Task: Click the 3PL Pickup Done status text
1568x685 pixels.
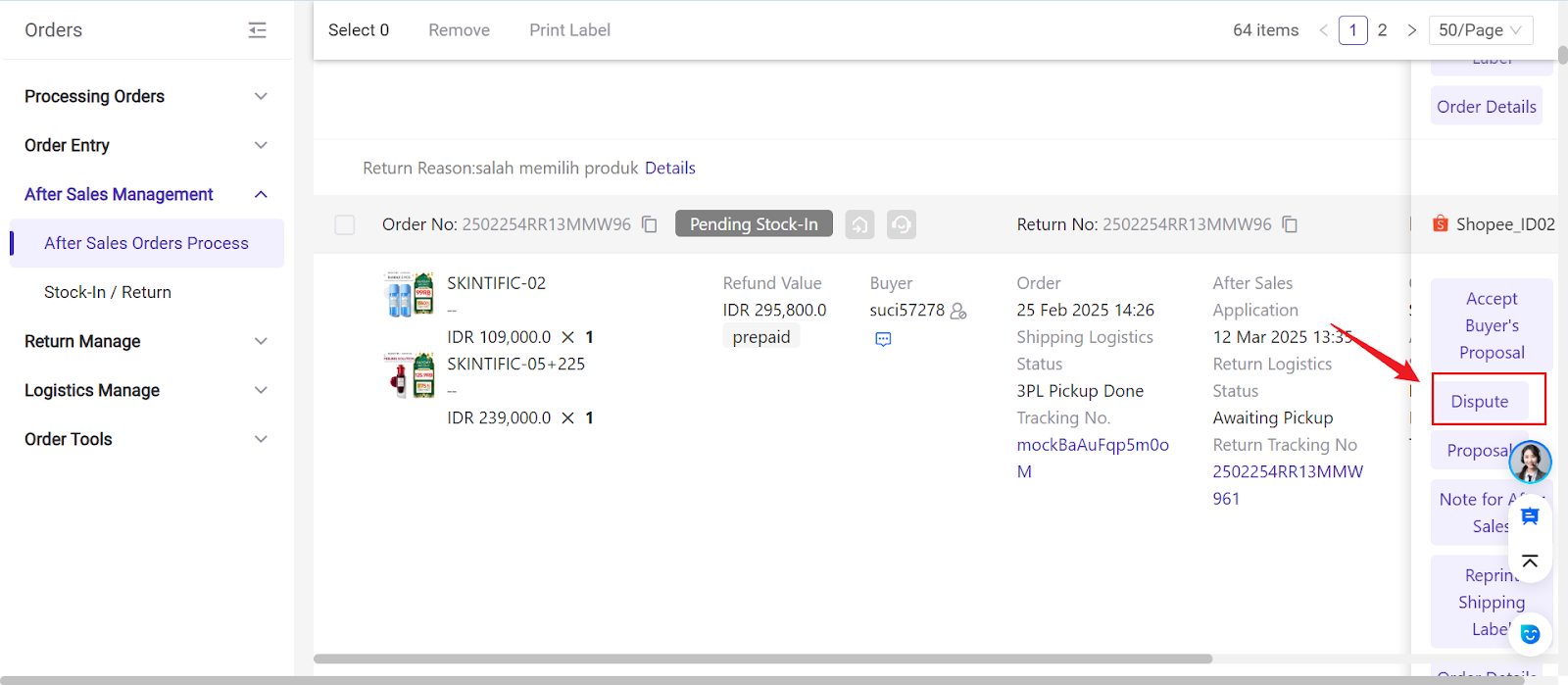Action: pos(1080,391)
